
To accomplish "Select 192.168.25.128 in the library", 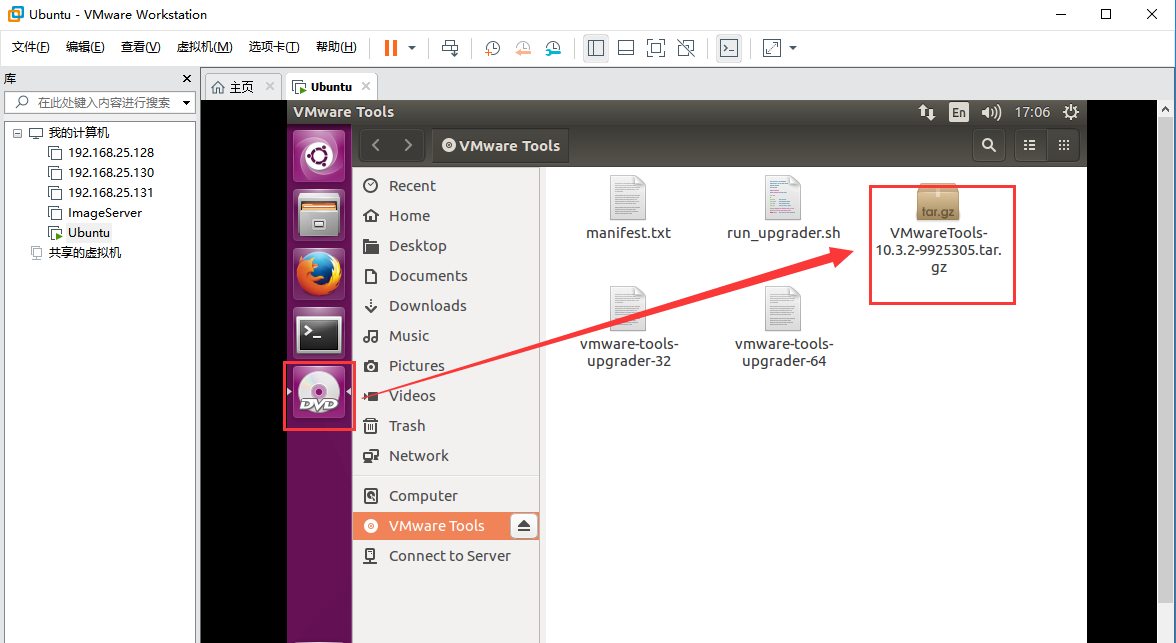I will click(110, 152).
